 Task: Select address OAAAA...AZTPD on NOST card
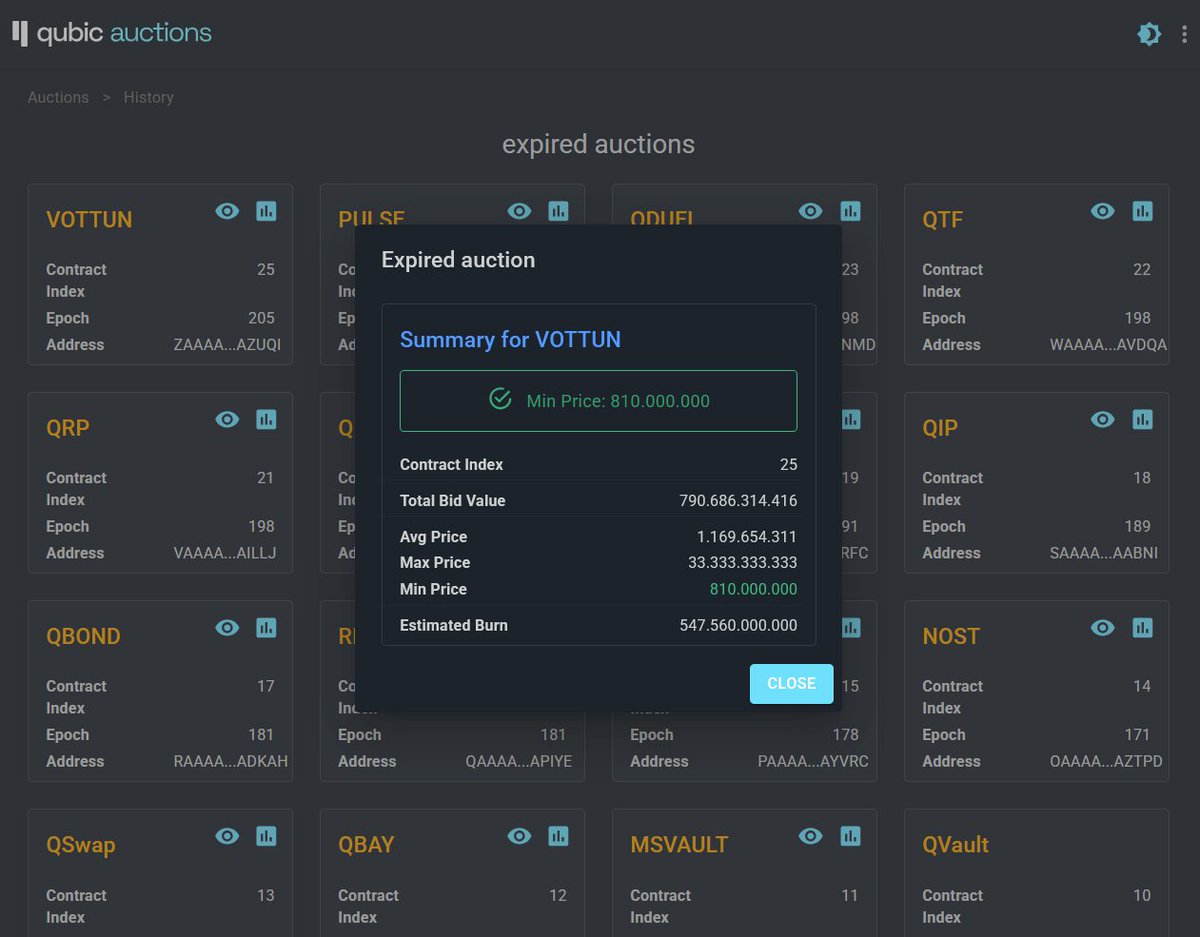click(1106, 761)
